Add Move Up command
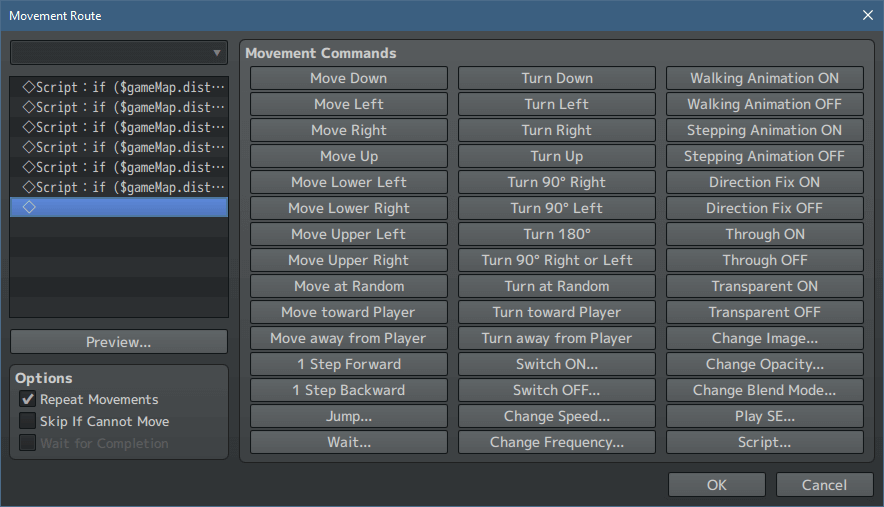Image resolution: width=884 pixels, height=507 pixels. coord(349,156)
